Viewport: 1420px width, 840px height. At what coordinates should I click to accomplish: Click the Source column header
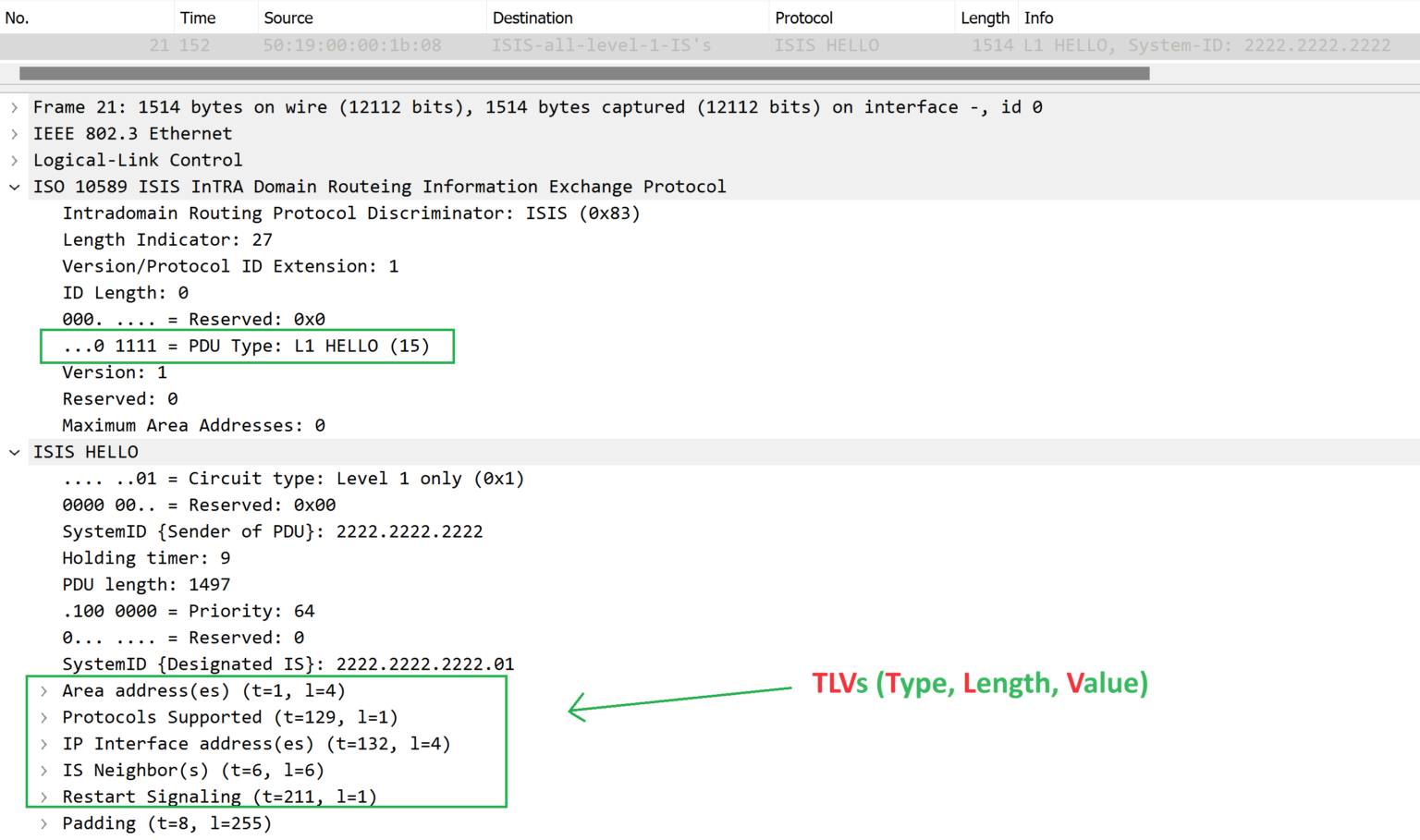[288, 17]
